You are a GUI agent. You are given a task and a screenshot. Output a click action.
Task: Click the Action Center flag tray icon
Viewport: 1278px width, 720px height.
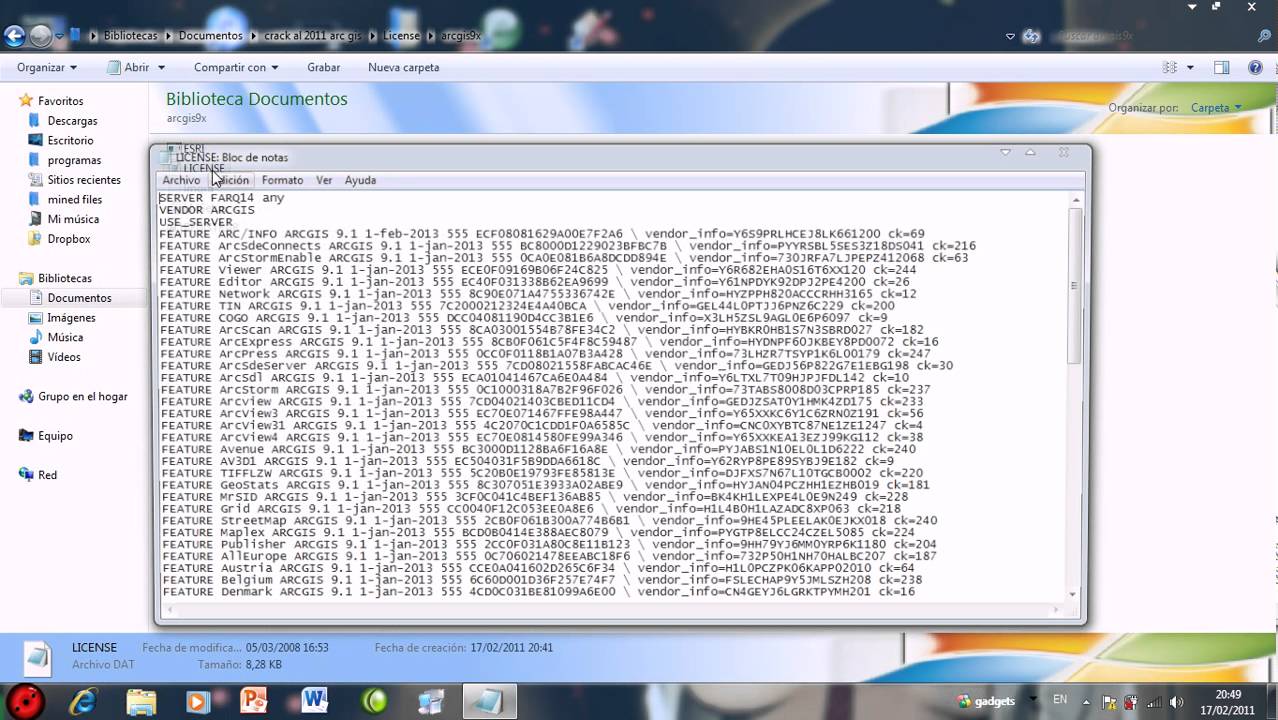(1111, 702)
